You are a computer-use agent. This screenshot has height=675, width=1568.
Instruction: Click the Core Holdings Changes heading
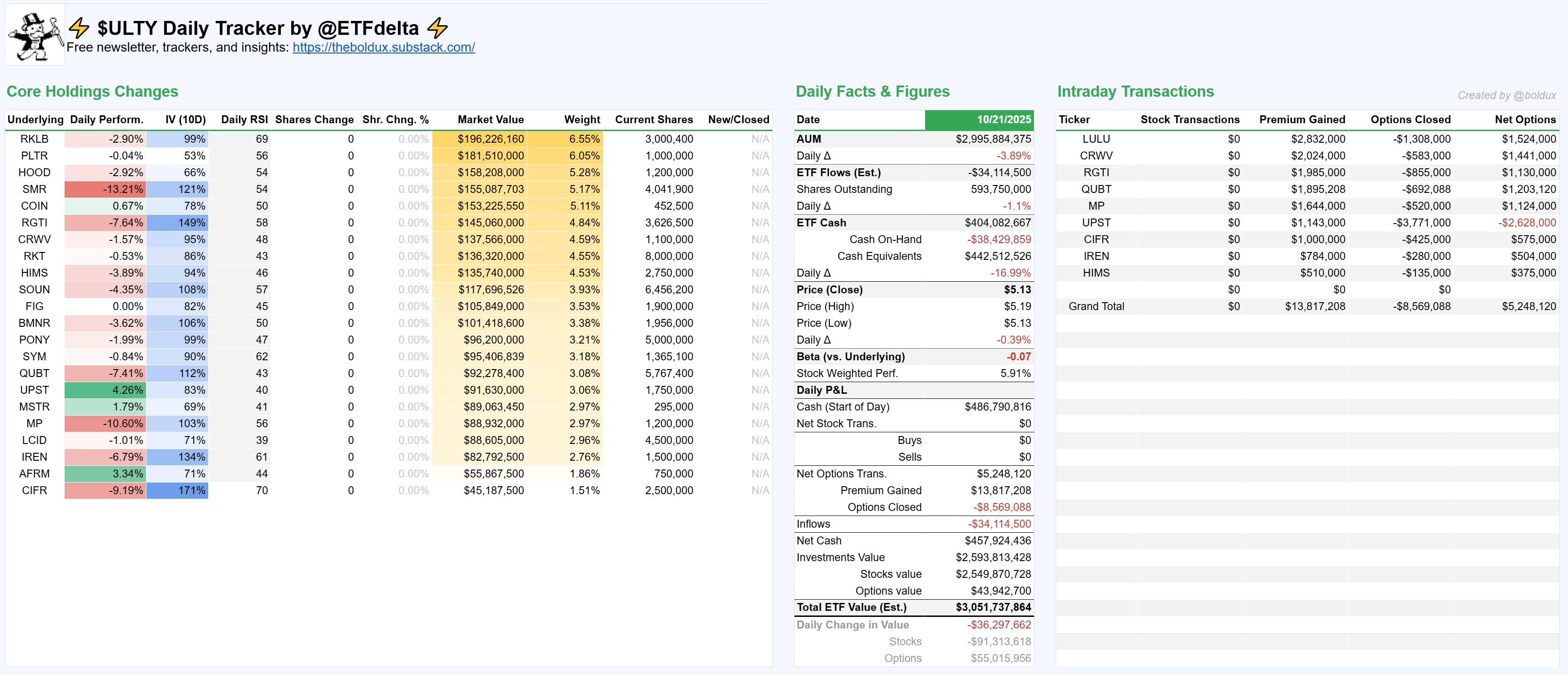pos(92,91)
